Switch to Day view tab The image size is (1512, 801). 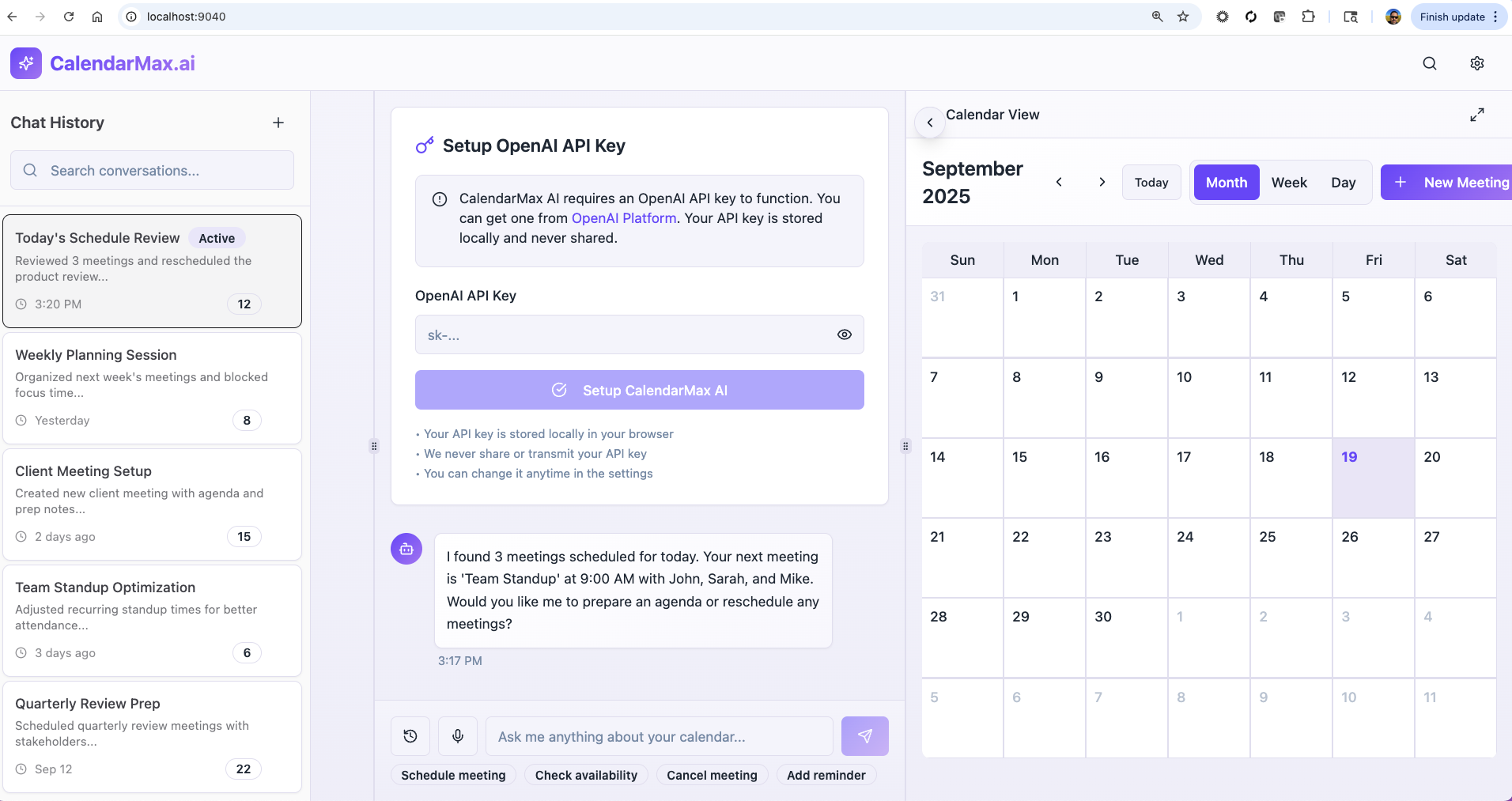1343,183
